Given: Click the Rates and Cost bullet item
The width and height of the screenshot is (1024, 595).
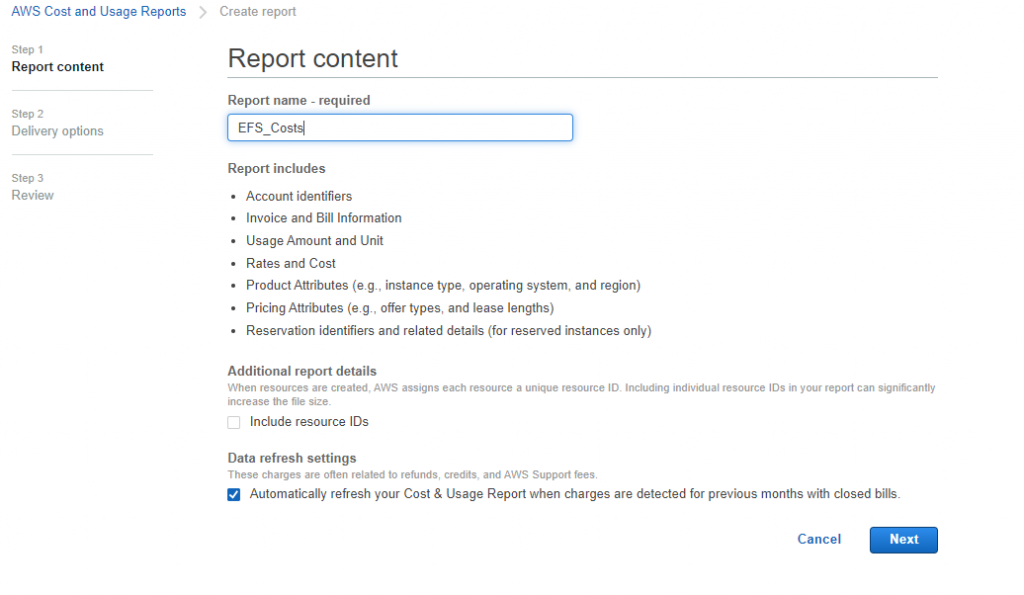Looking at the screenshot, I should click(291, 263).
